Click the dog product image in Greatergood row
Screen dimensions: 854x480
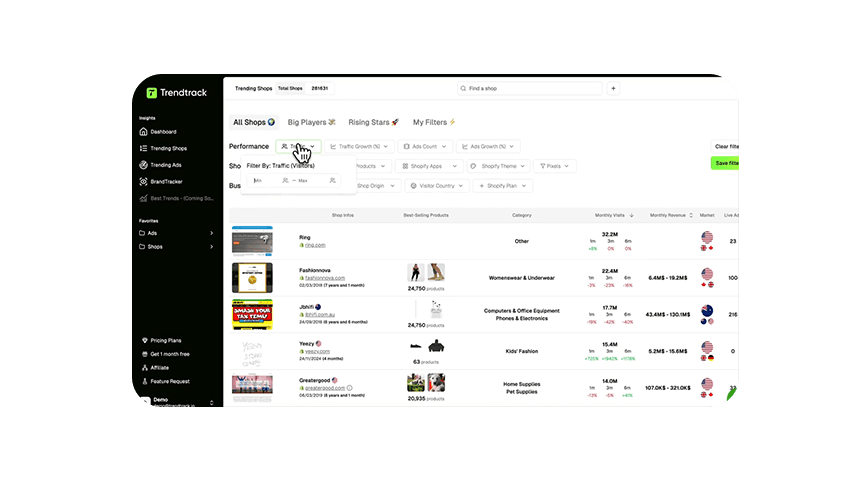click(436, 382)
